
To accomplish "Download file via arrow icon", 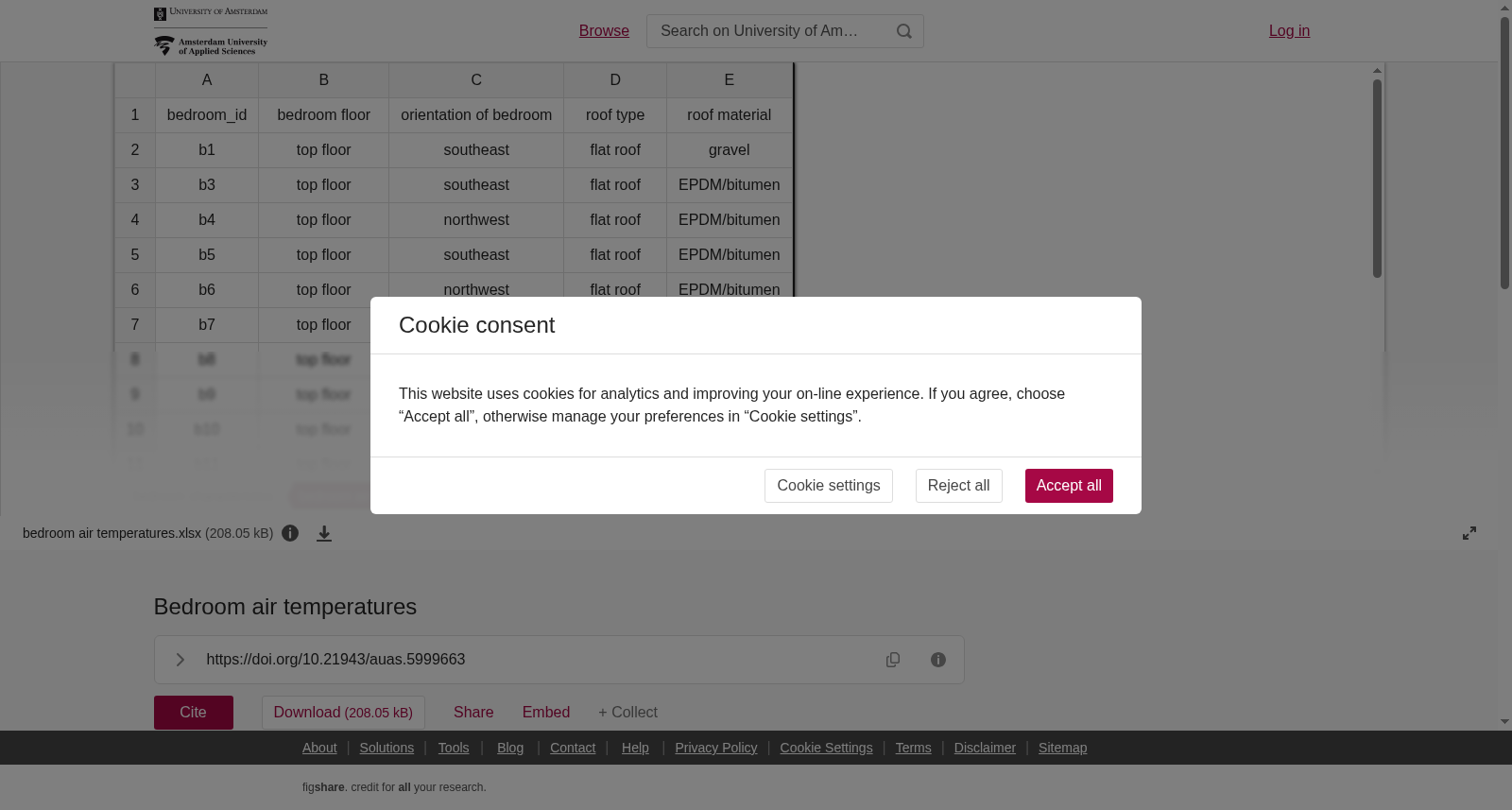I will pyautogui.click(x=324, y=534).
